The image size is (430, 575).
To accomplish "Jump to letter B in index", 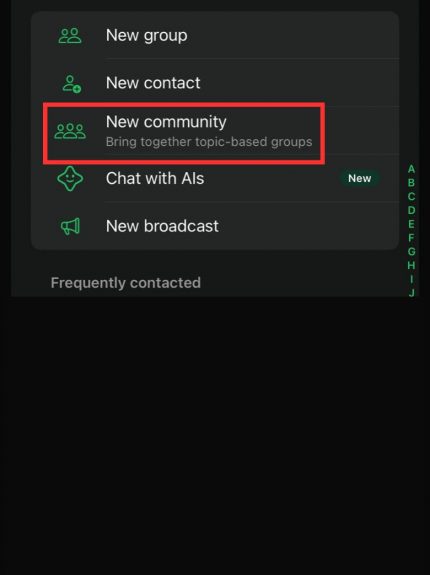I will 411,183.
